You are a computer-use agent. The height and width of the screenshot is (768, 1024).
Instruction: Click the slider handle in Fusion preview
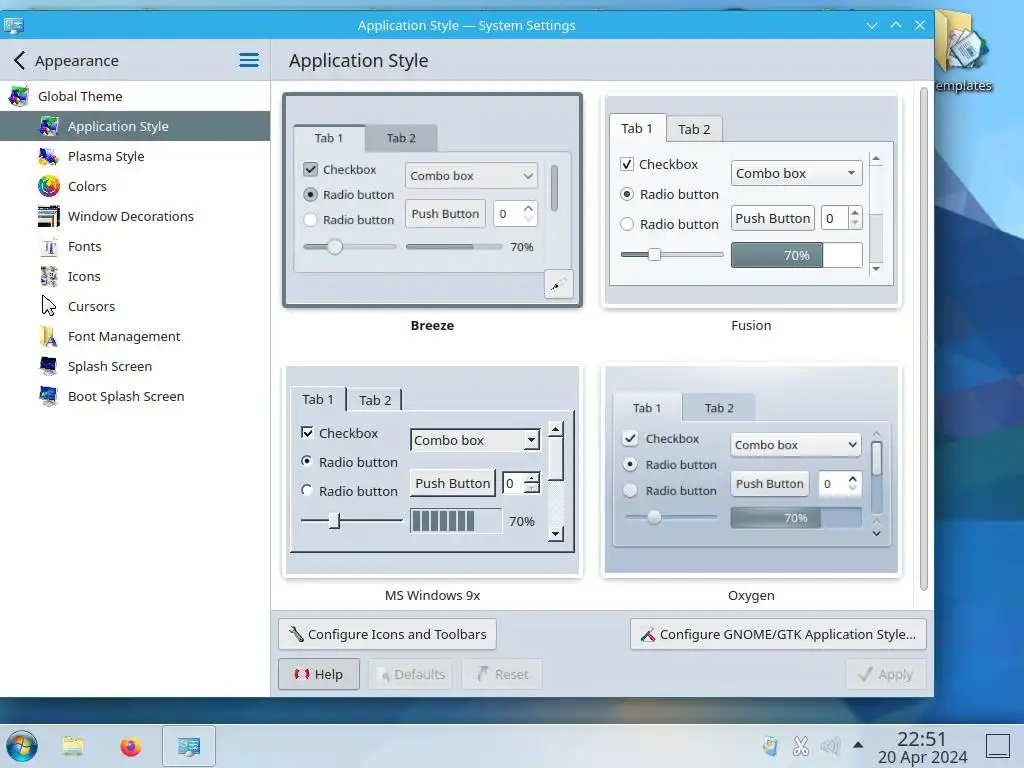tap(654, 255)
